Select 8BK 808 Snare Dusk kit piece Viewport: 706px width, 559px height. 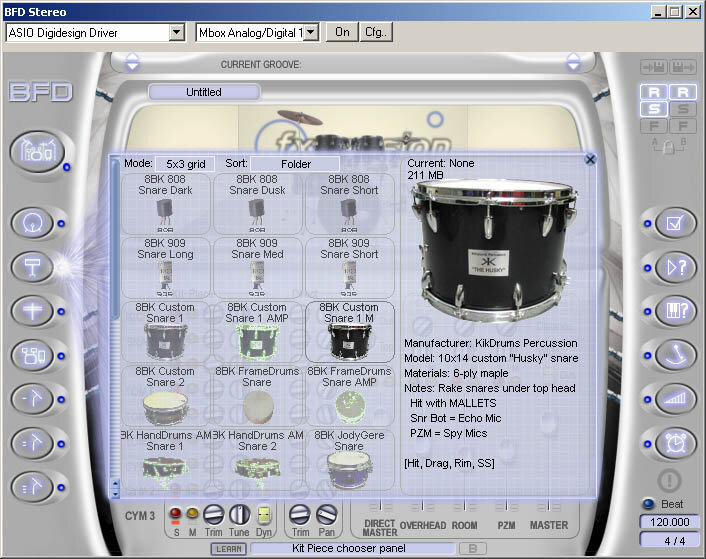257,203
